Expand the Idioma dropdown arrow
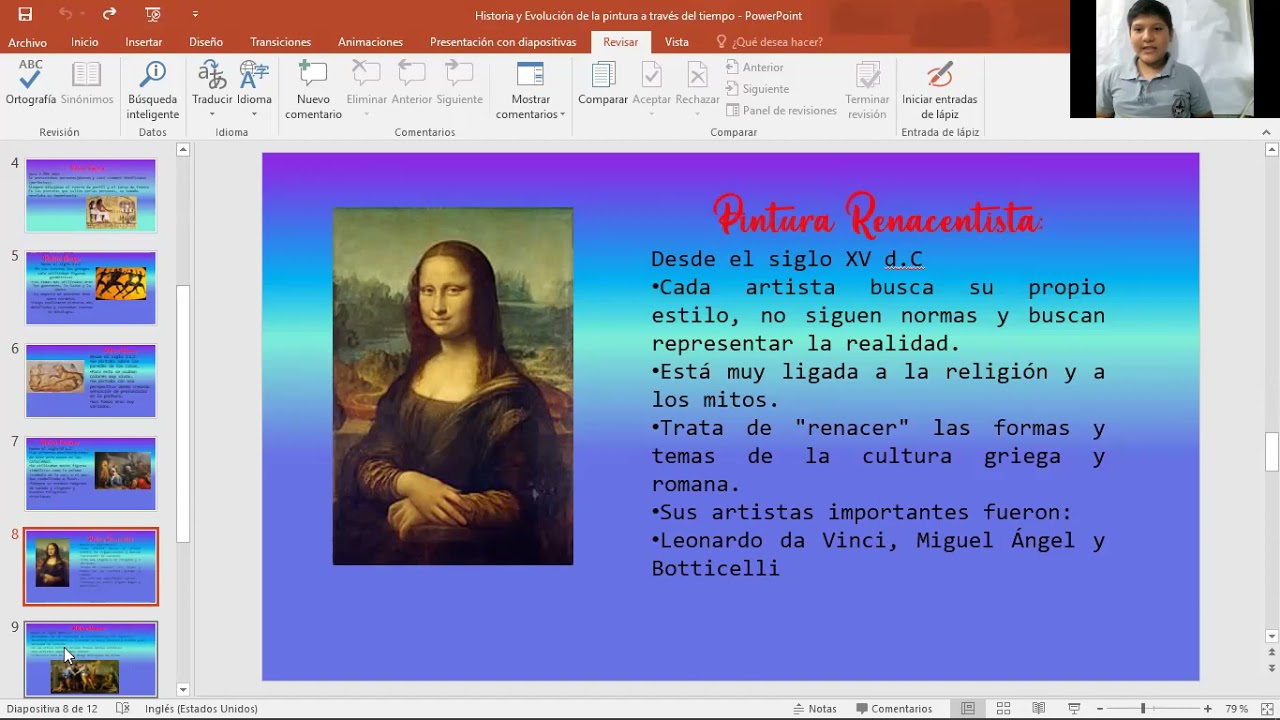The image size is (1280, 720). [254, 114]
